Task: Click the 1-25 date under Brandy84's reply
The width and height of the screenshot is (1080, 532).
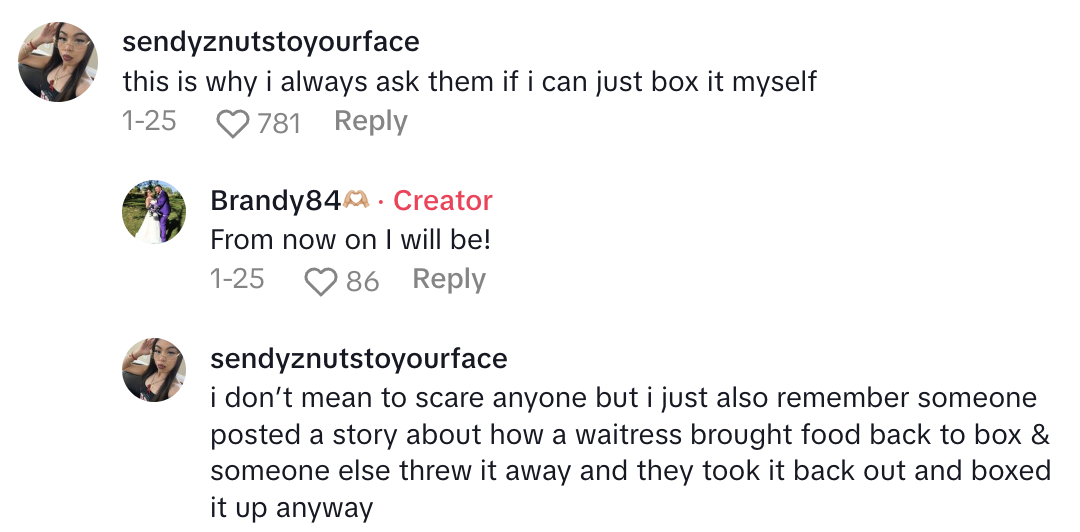Action: tap(237, 280)
